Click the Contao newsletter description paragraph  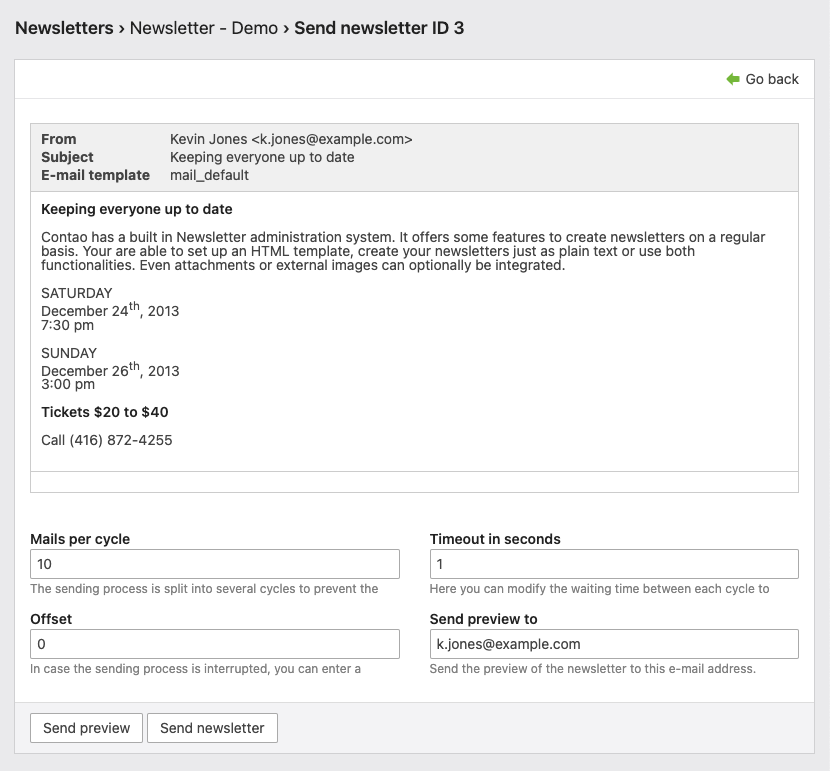tap(403, 251)
